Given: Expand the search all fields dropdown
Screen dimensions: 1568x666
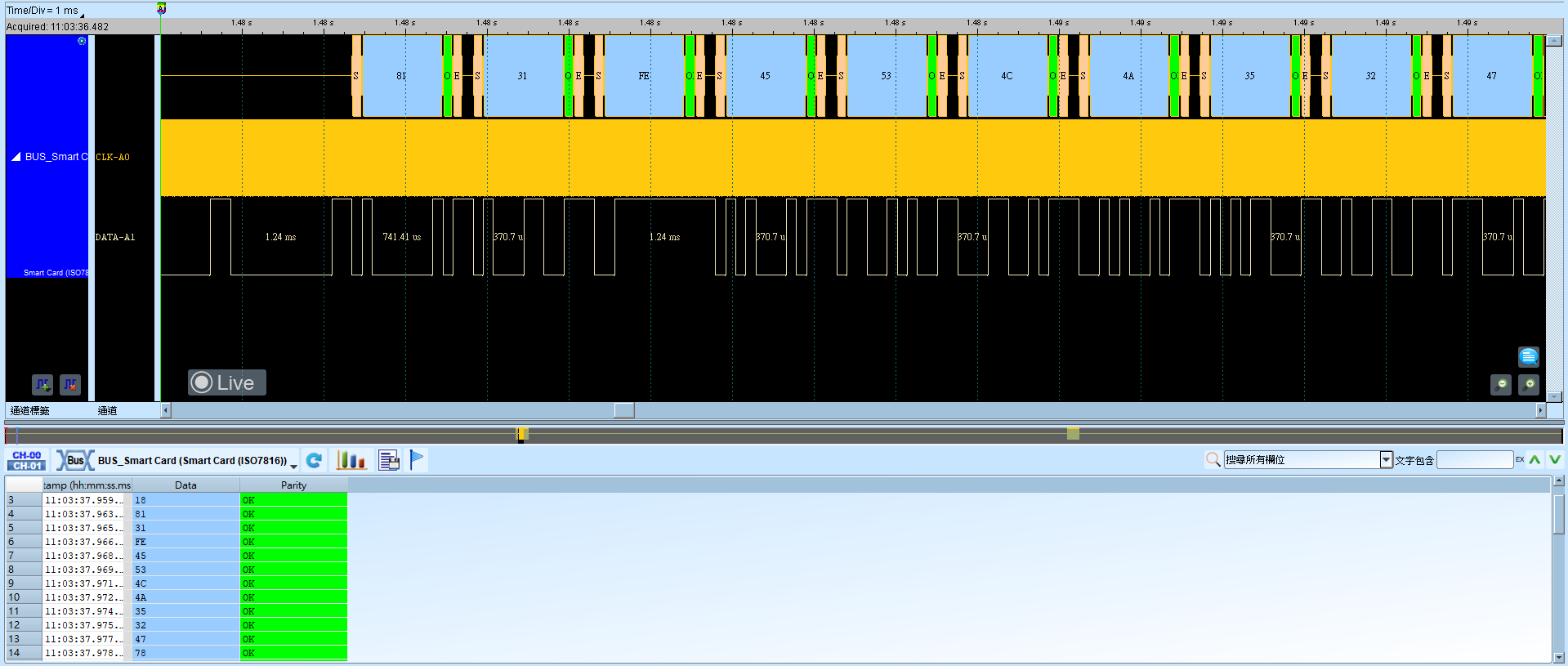Looking at the screenshot, I should 1386,460.
